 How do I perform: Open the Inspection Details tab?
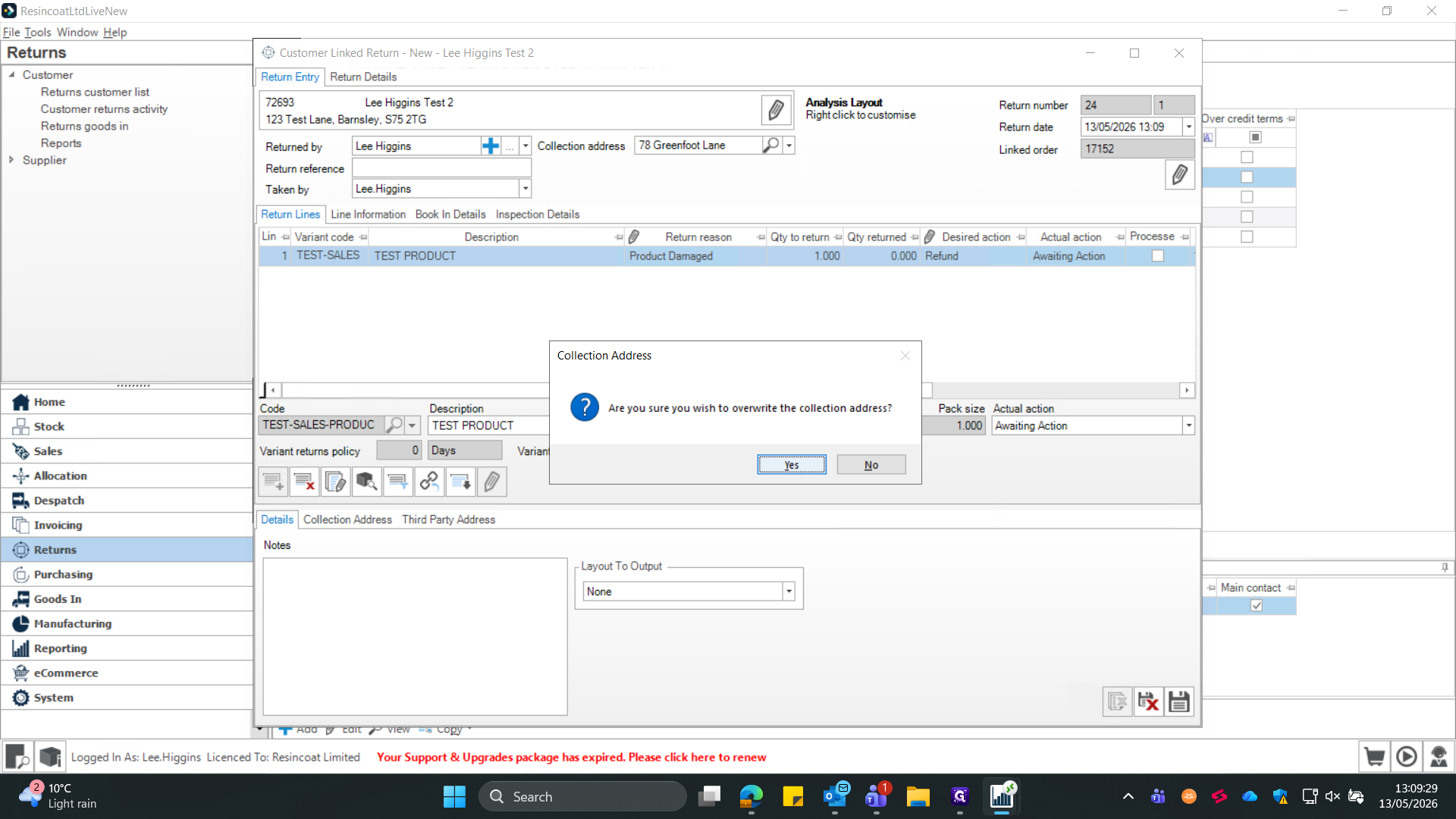click(538, 215)
